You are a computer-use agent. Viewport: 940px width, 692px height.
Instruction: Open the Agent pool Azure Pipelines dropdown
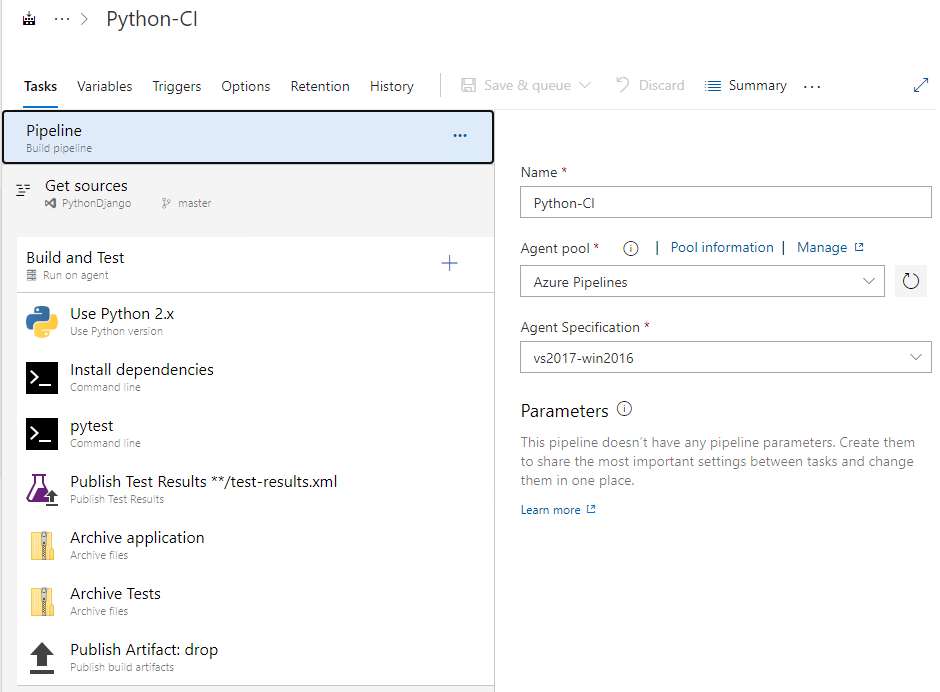pyautogui.click(x=702, y=281)
